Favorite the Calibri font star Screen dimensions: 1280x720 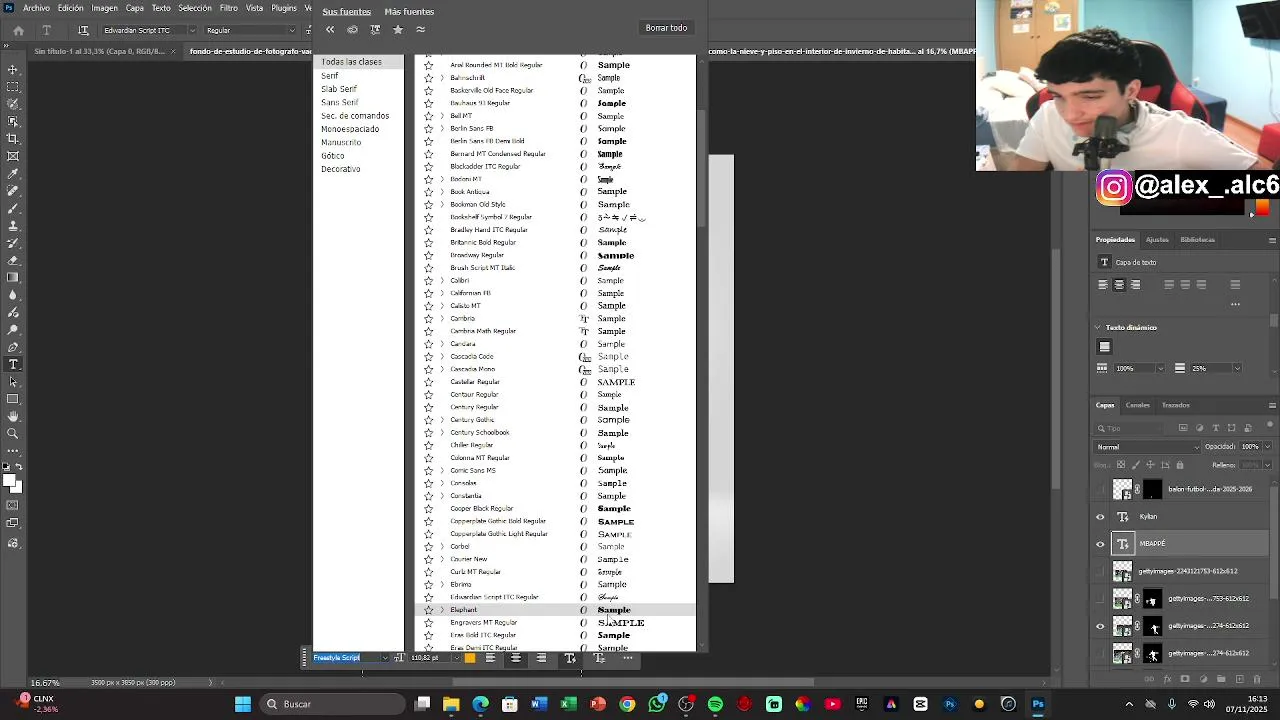429,281
